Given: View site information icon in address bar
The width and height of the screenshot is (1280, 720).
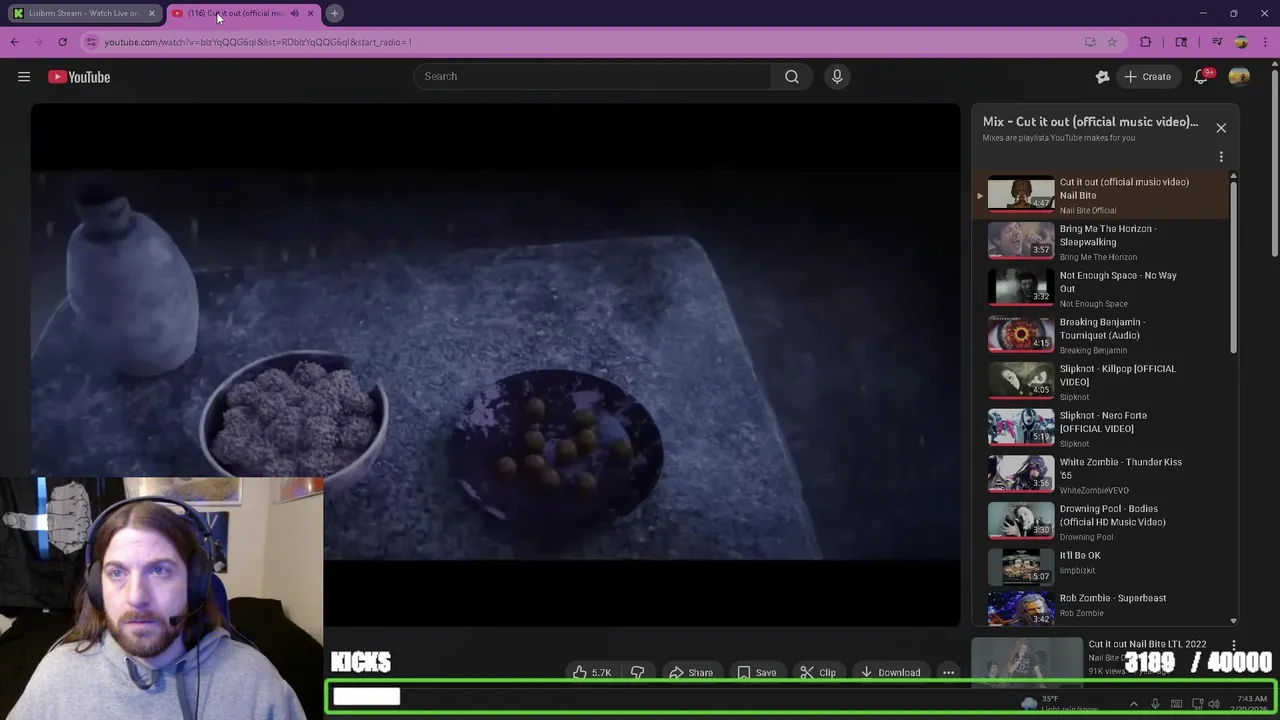Looking at the screenshot, I should click(91, 42).
